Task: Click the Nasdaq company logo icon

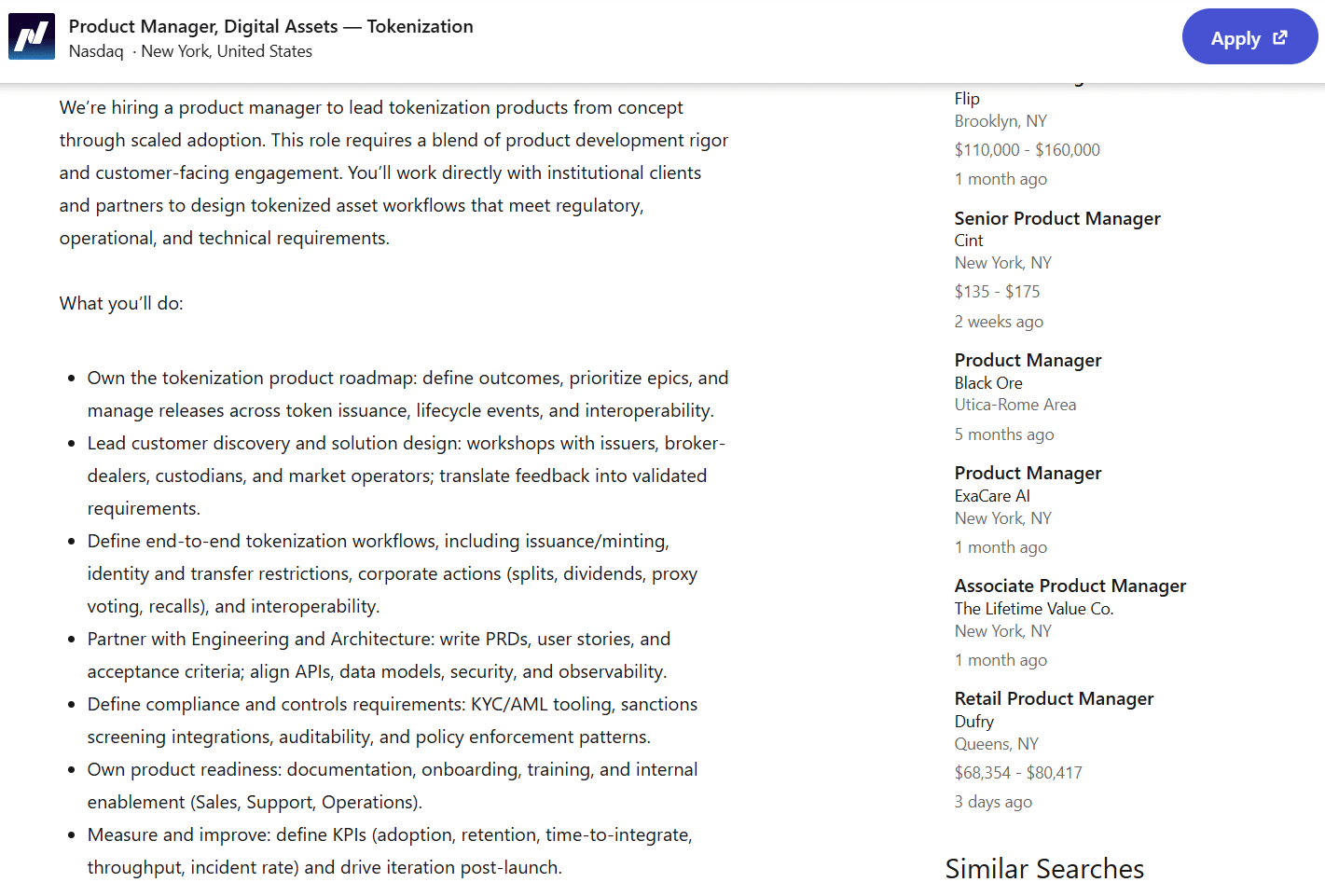Action: pyautogui.click(x=32, y=36)
